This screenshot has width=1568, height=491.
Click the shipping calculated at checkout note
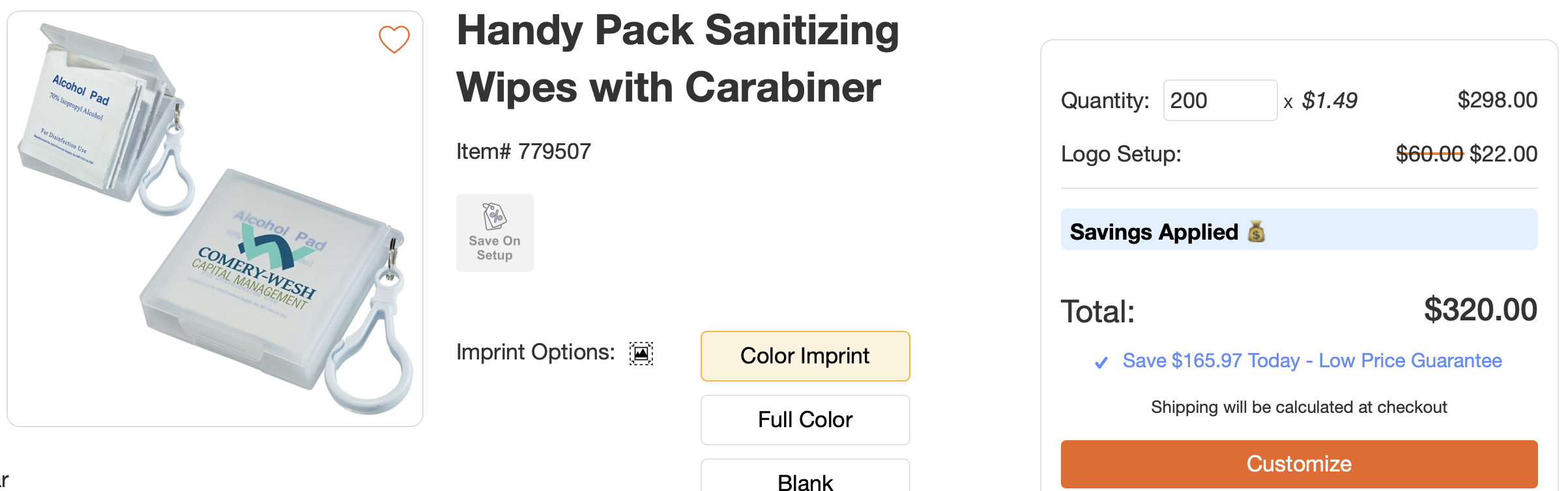[x=1299, y=407]
